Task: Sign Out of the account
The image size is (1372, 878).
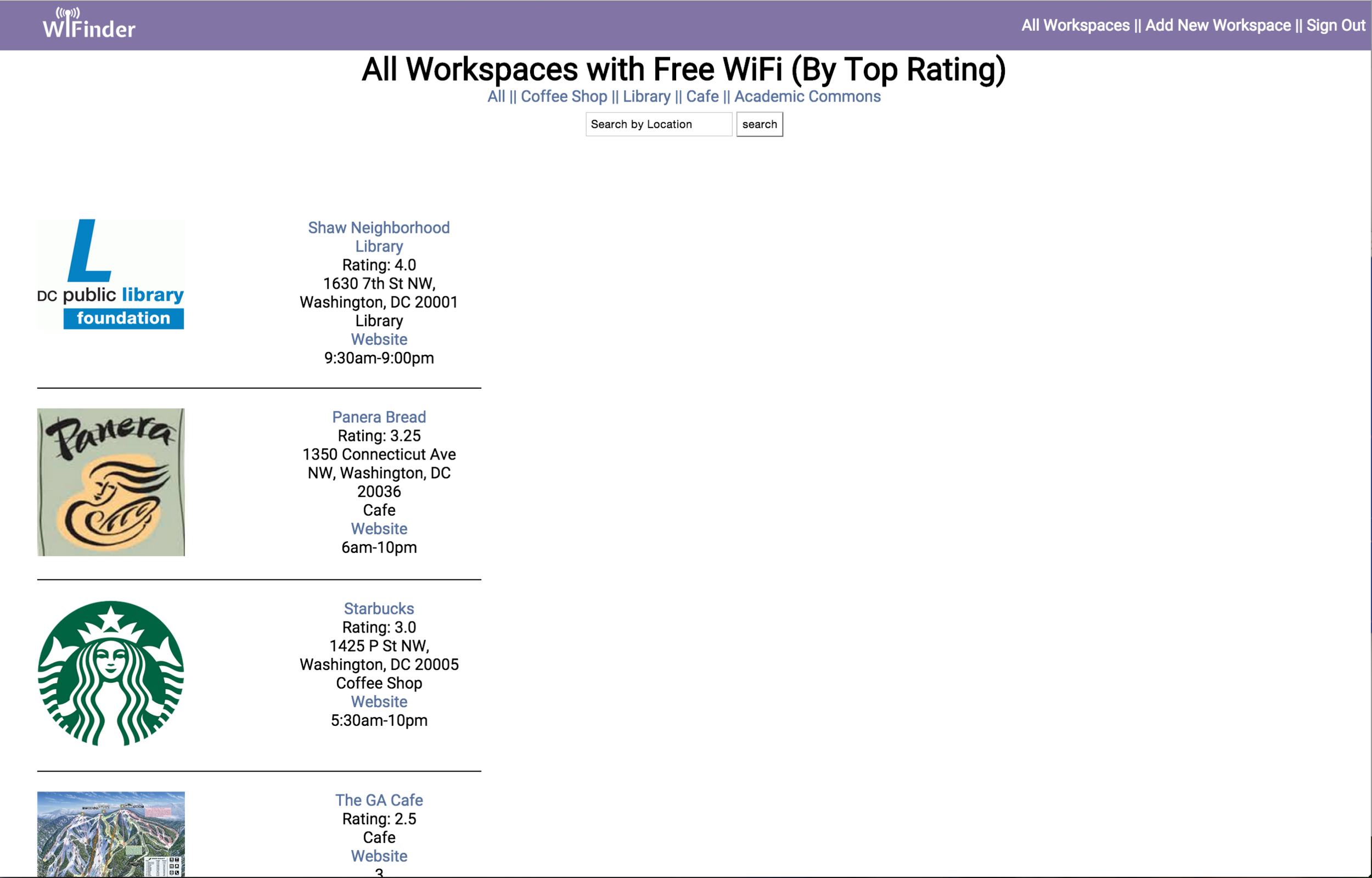Action: click(1336, 26)
